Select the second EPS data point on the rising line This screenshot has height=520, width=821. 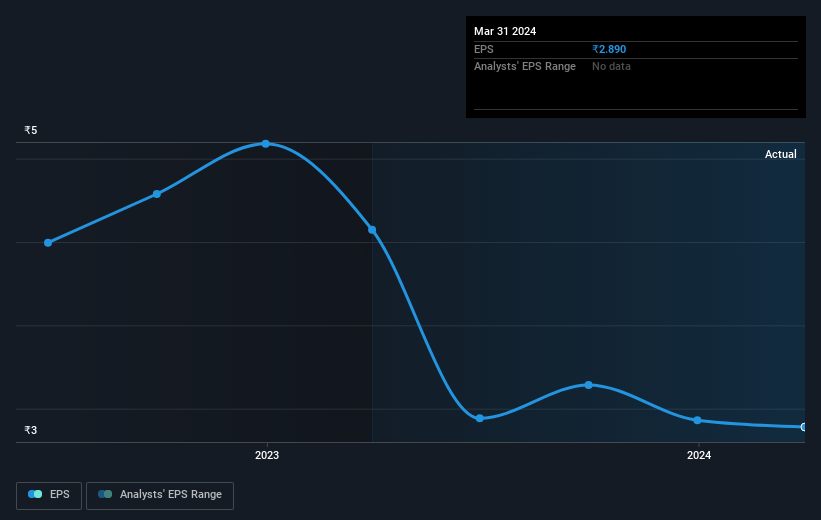(157, 194)
